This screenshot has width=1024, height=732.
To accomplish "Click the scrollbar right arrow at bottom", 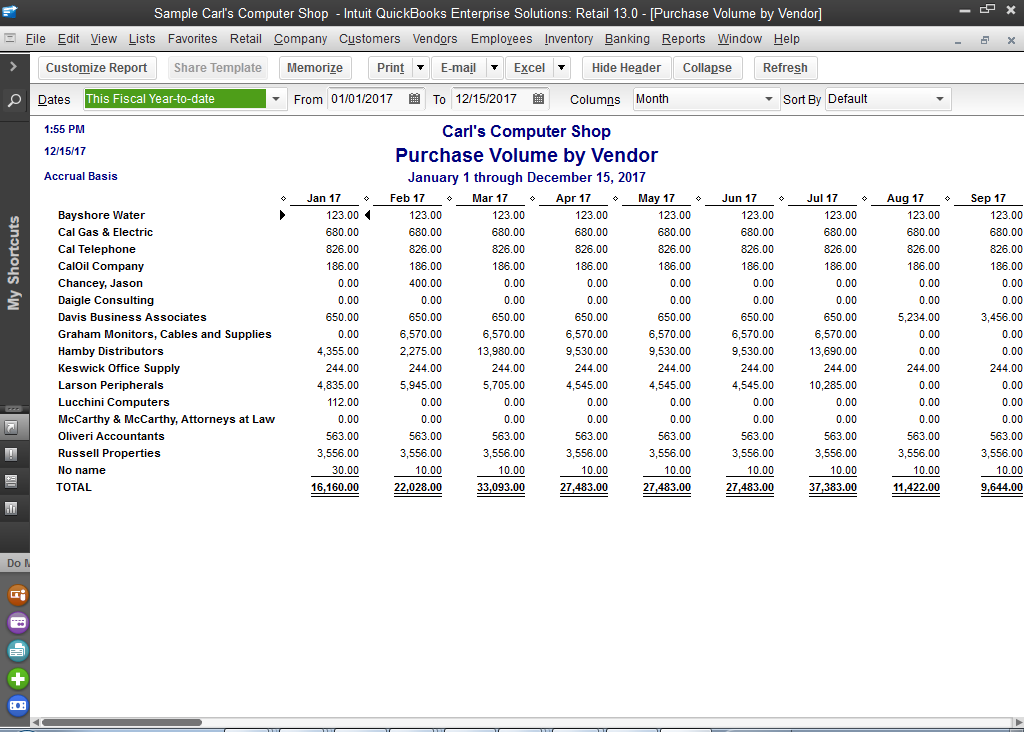I will tap(1018, 722).
